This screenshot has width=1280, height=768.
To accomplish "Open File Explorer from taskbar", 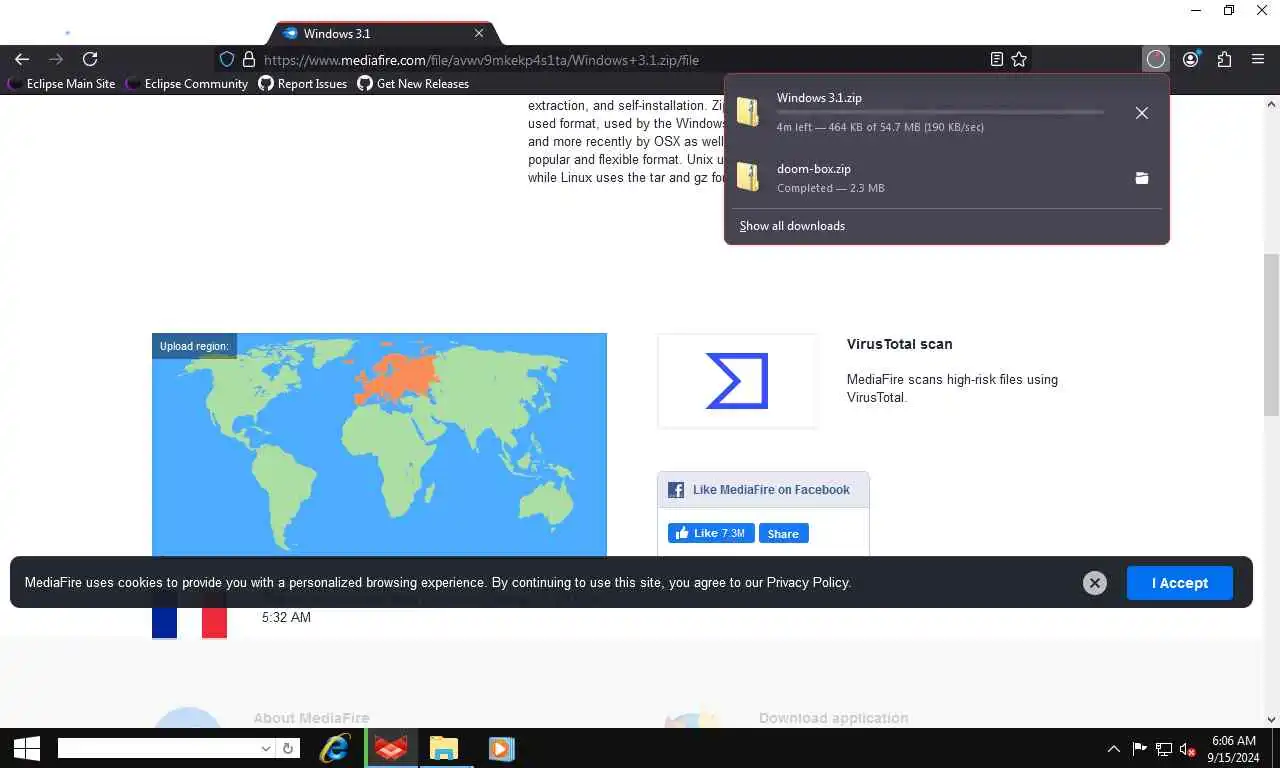I will pos(444,748).
